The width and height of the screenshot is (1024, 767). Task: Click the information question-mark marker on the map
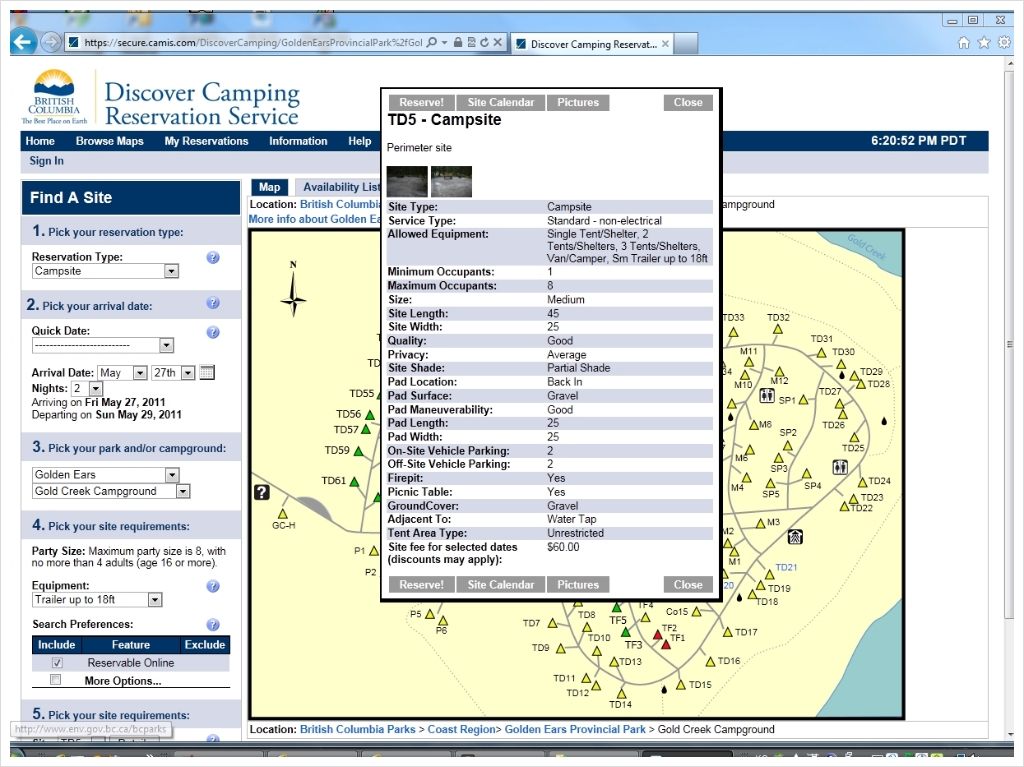262,492
